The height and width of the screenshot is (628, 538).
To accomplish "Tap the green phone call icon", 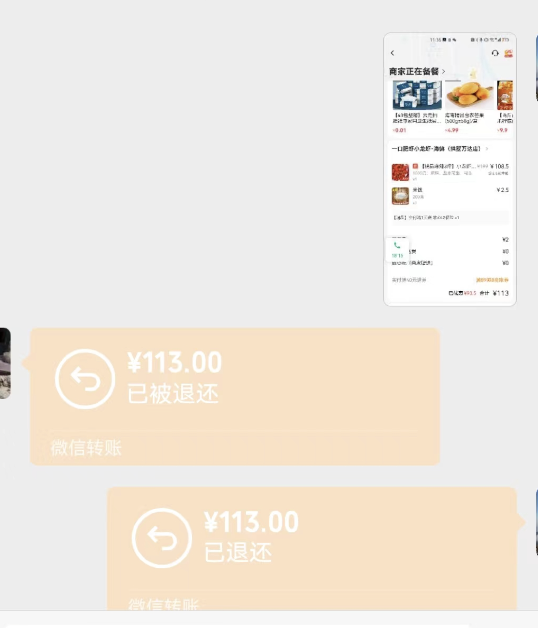I will [x=397, y=245].
